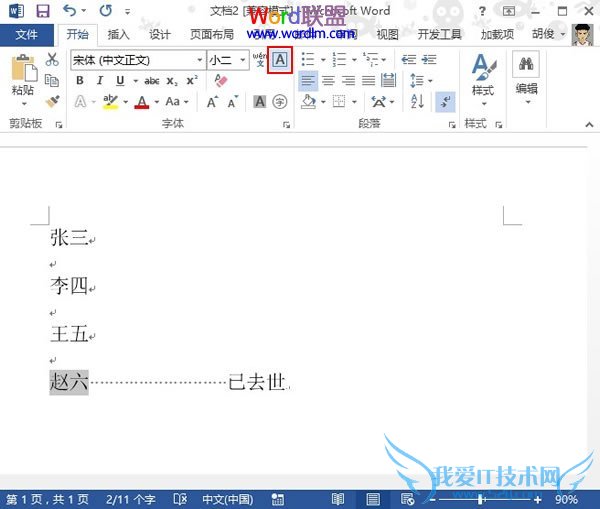Click language 中文(中国) in status bar

coord(228,499)
